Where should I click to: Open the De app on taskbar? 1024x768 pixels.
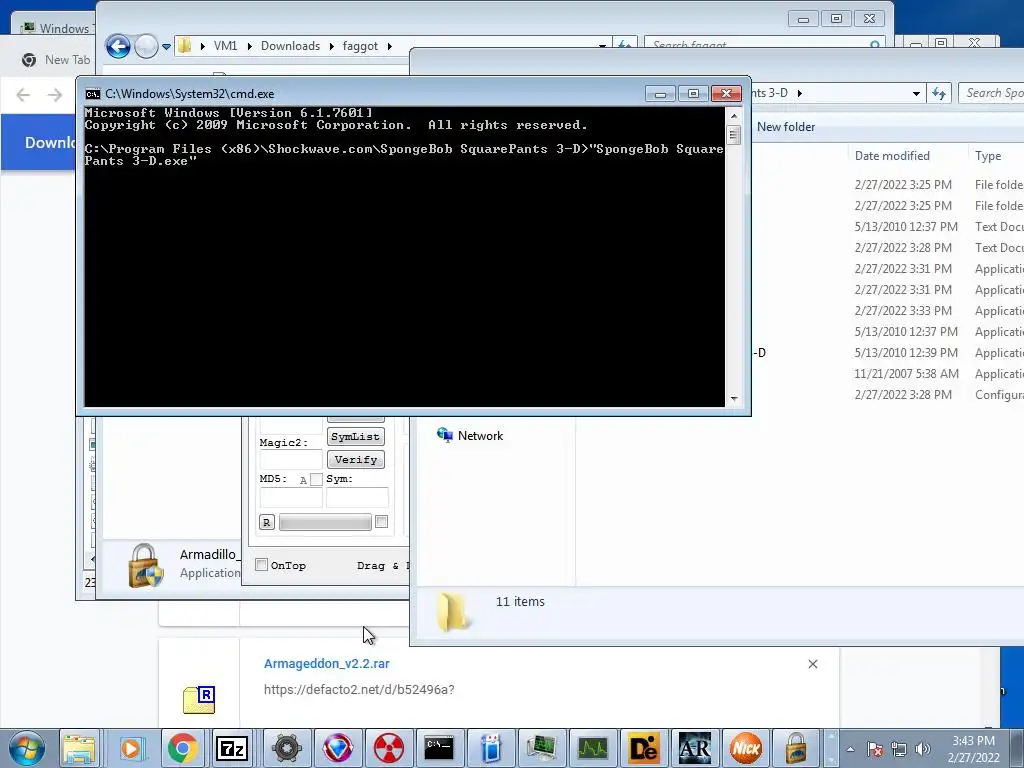[644, 748]
